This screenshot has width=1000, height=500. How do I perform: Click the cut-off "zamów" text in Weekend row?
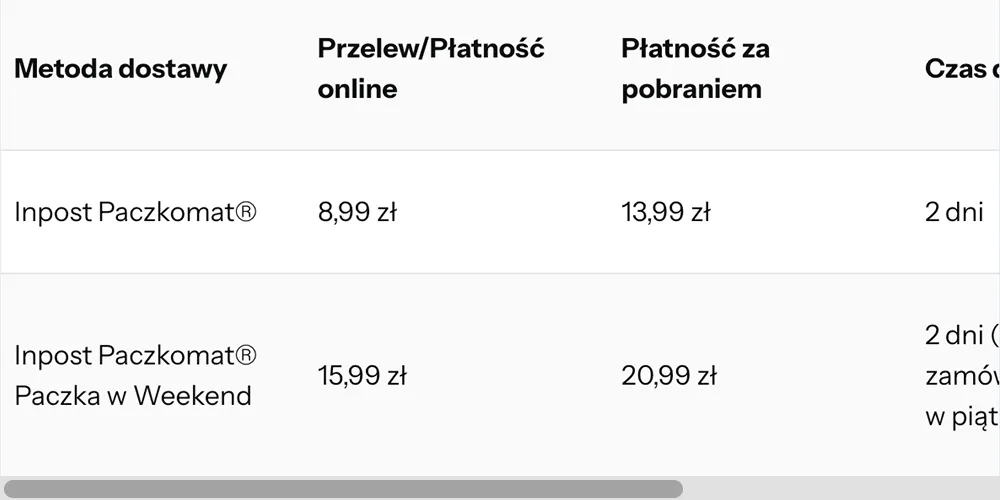pos(962,377)
